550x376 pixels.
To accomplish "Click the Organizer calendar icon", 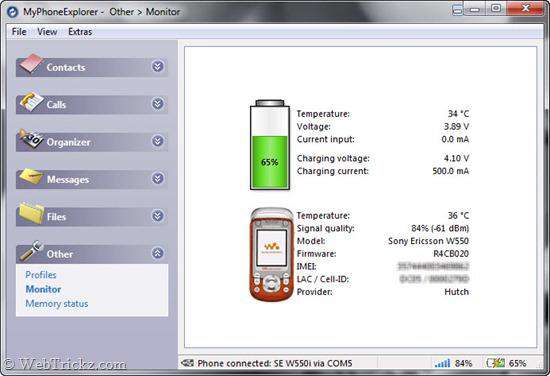I will pyautogui.click(x=31, y=139).
